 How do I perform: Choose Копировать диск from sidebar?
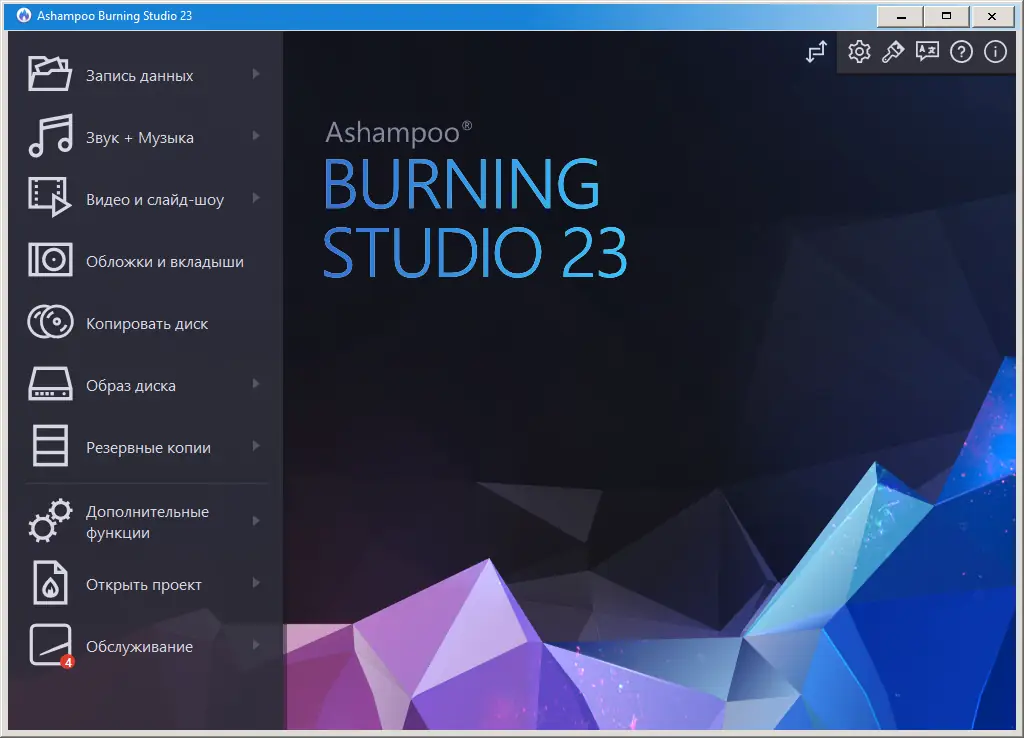[145, 323]
